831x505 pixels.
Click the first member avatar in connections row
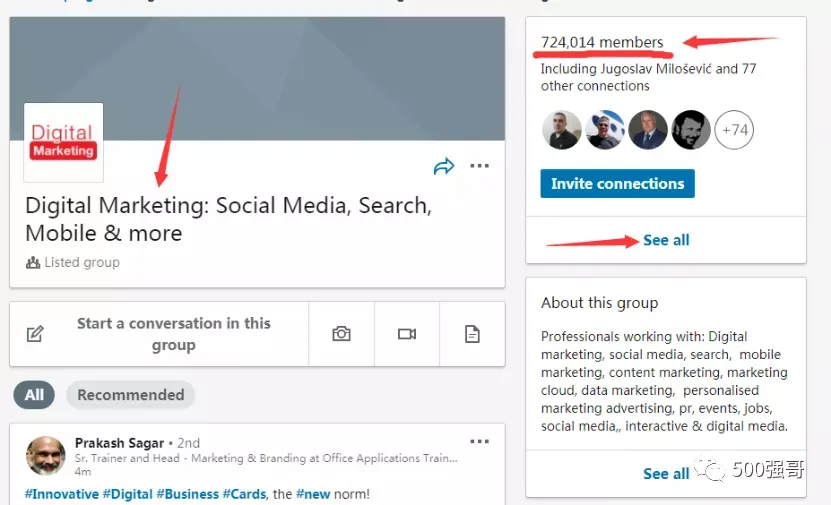tap(562, 130)
